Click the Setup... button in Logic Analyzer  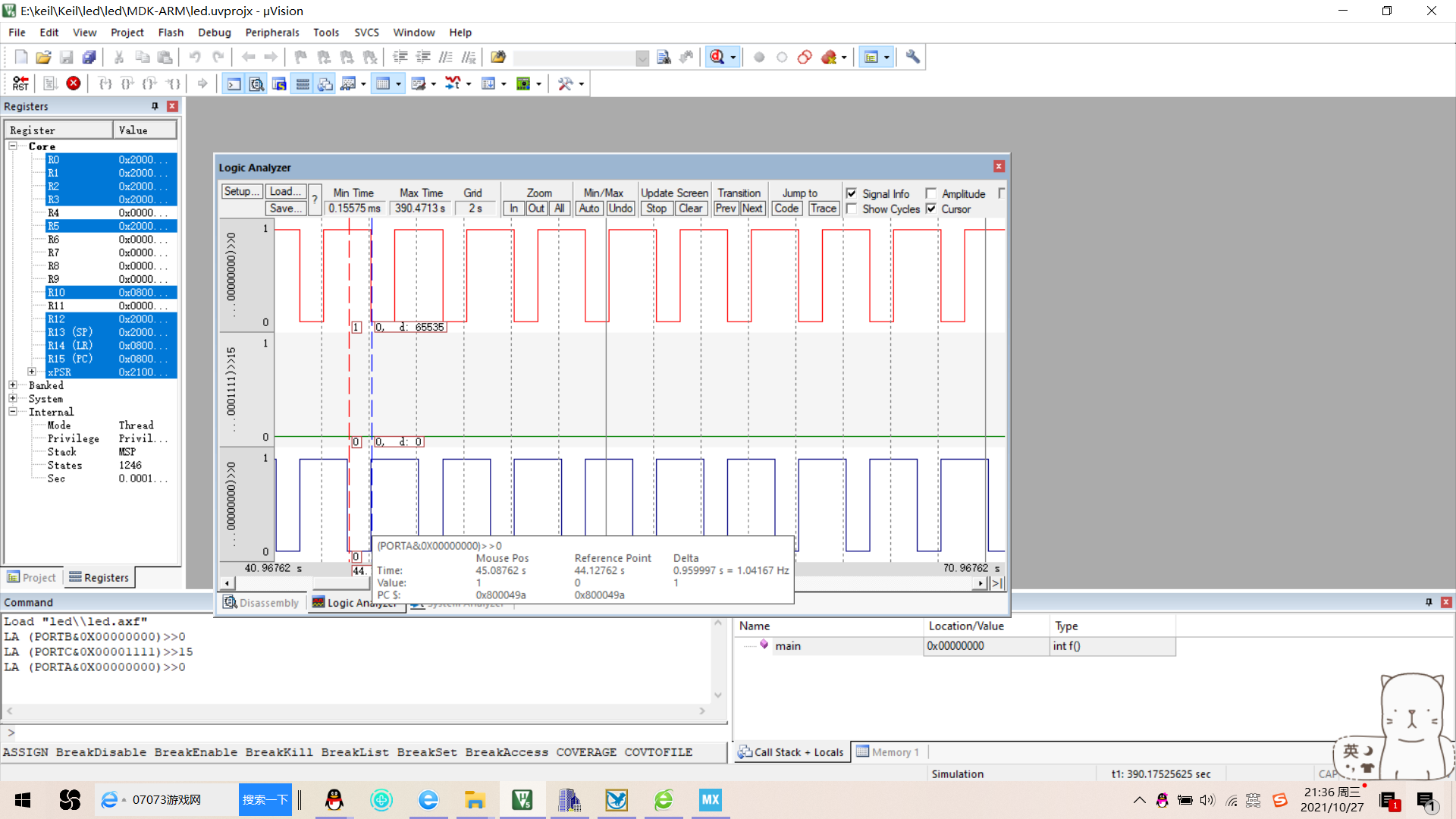click(x=242, y=192)
